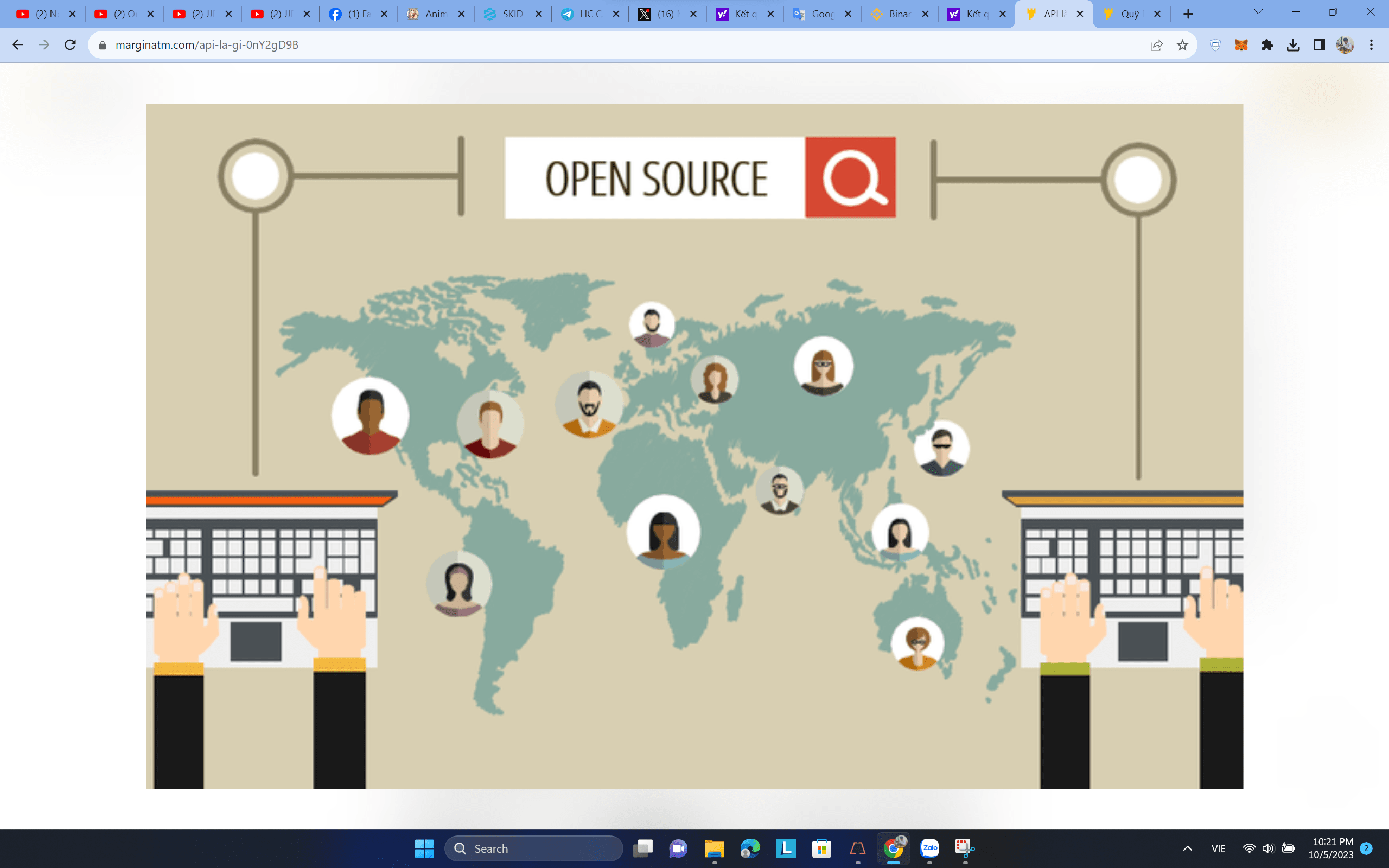Go back to previous page
The height and width of the screenshot is (868, 1389).
pos(18,45)
